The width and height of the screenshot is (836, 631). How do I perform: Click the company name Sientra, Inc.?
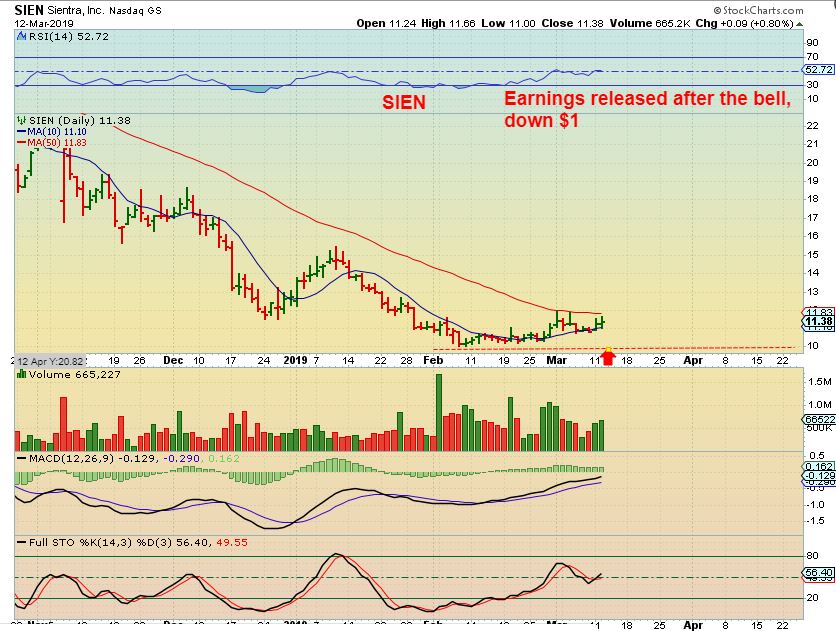tap(76, 11)
